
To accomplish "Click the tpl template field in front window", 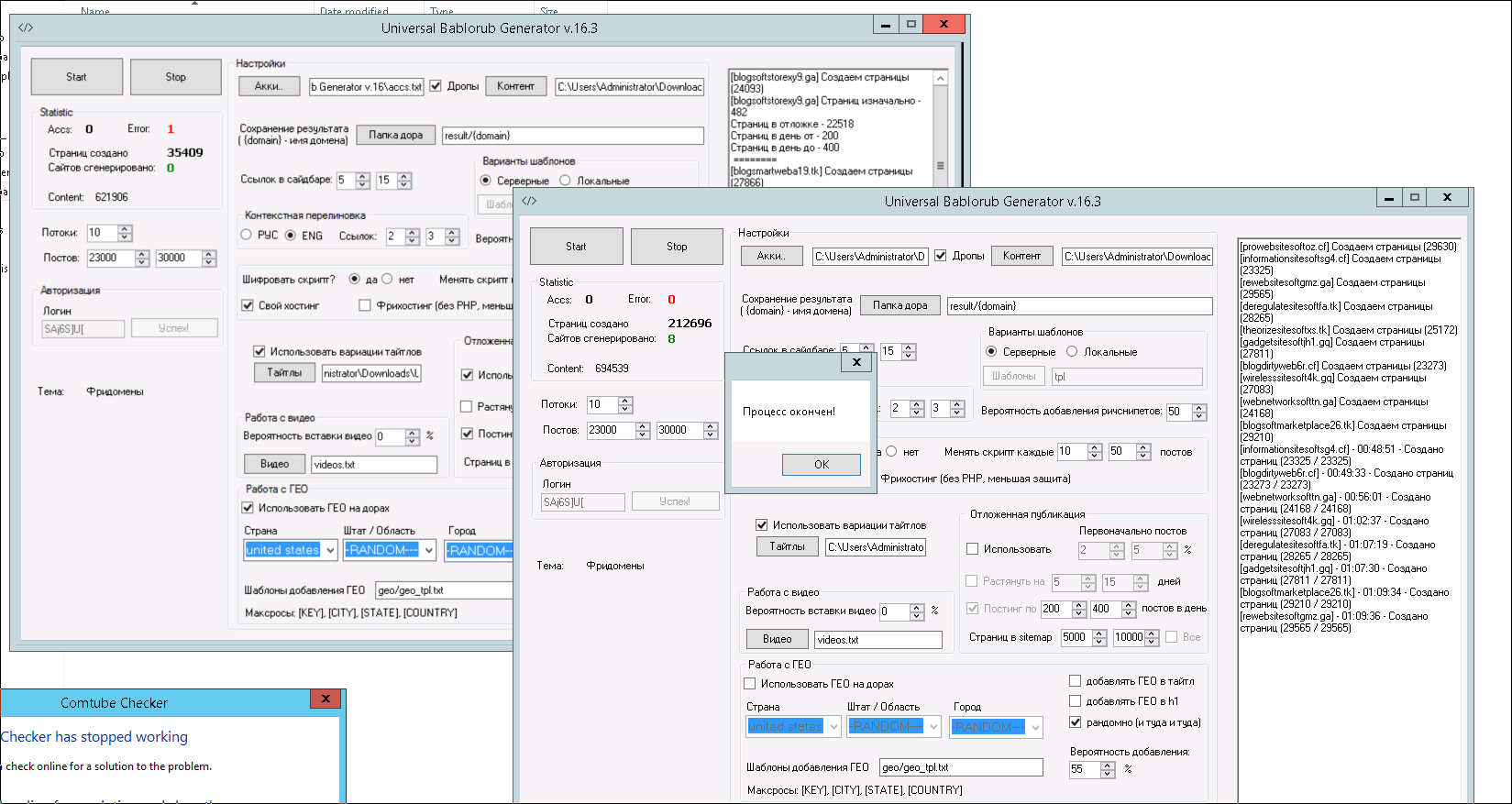I will [1127, 377].
